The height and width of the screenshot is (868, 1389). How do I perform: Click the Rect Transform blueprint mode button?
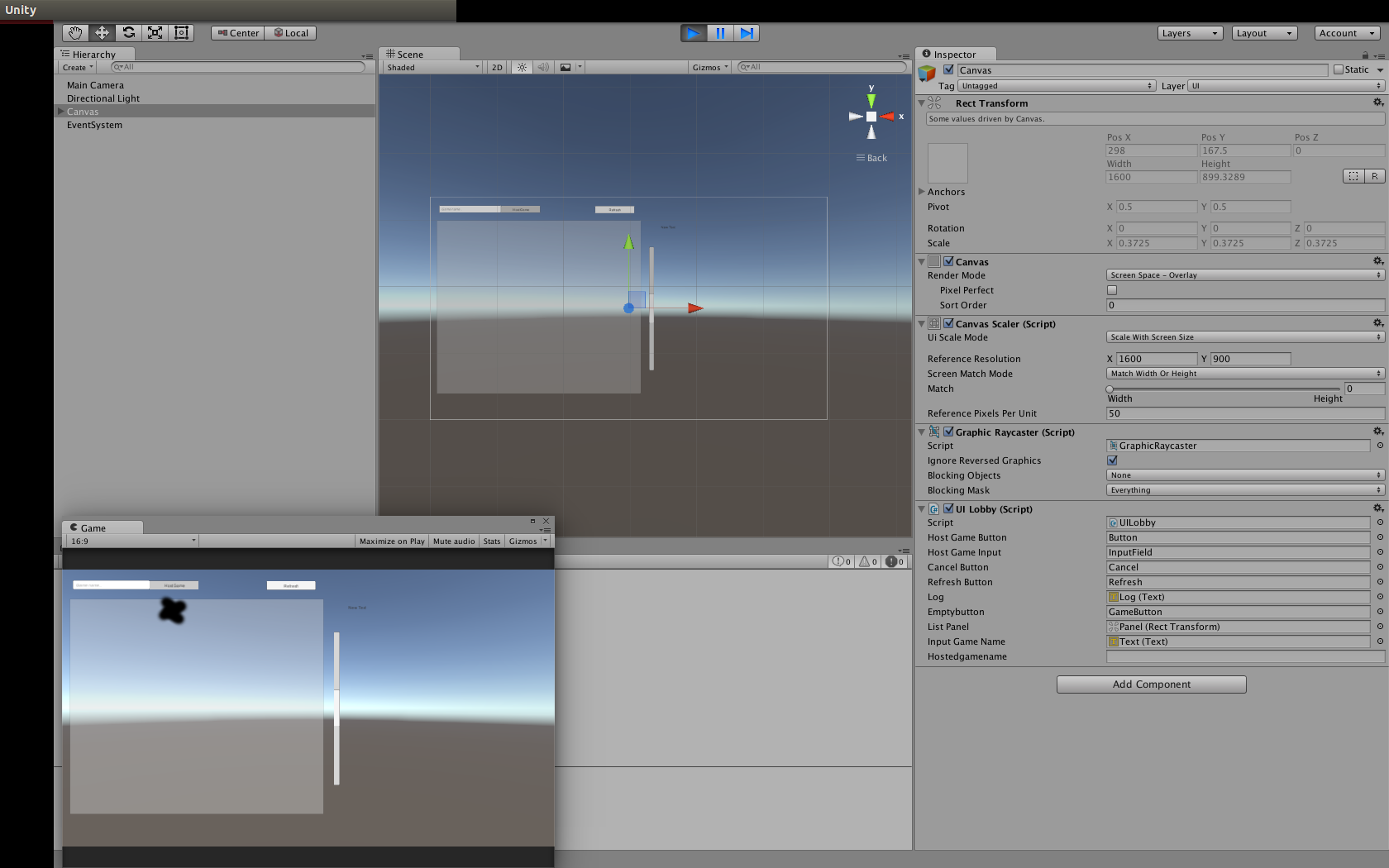(1353, 176)
